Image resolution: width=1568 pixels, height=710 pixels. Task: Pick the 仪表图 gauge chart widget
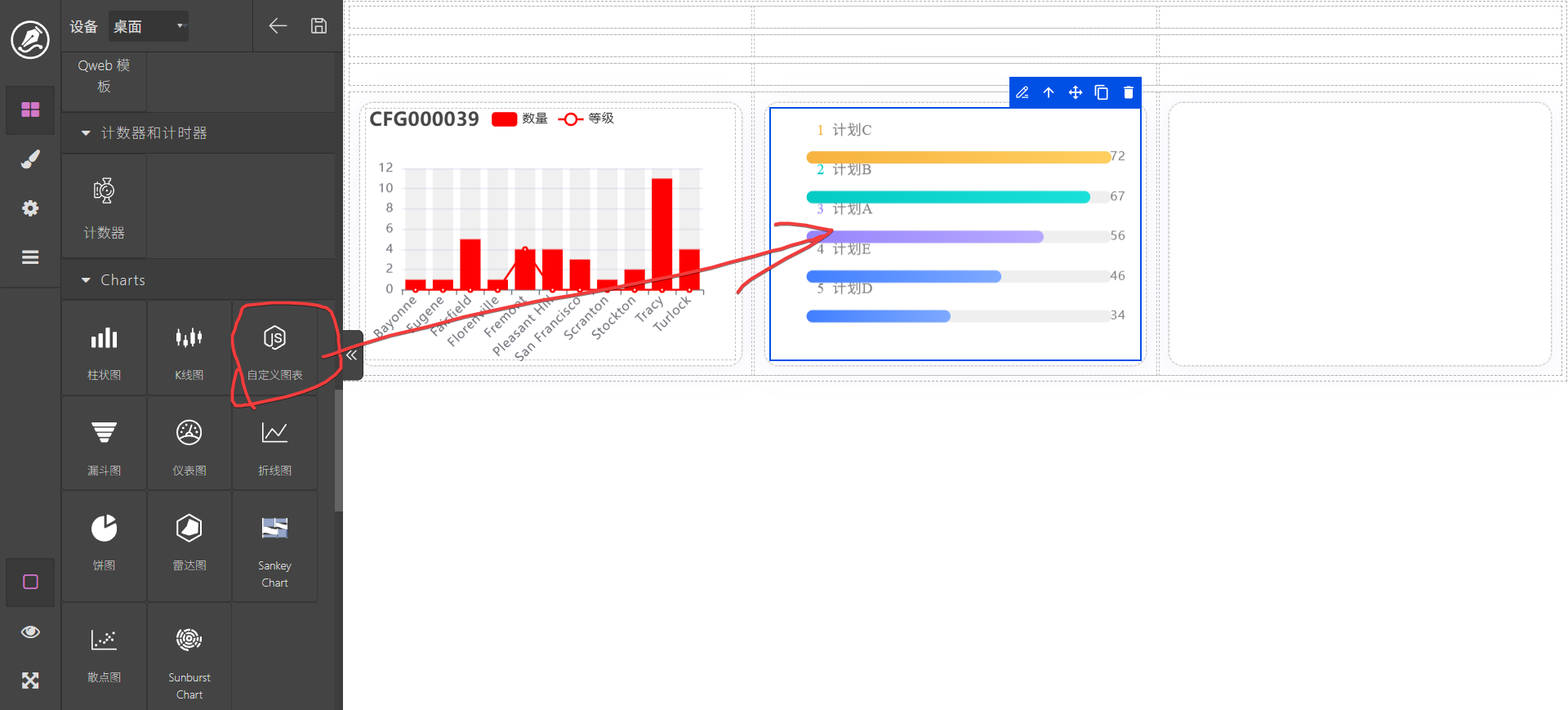point(189,444)
